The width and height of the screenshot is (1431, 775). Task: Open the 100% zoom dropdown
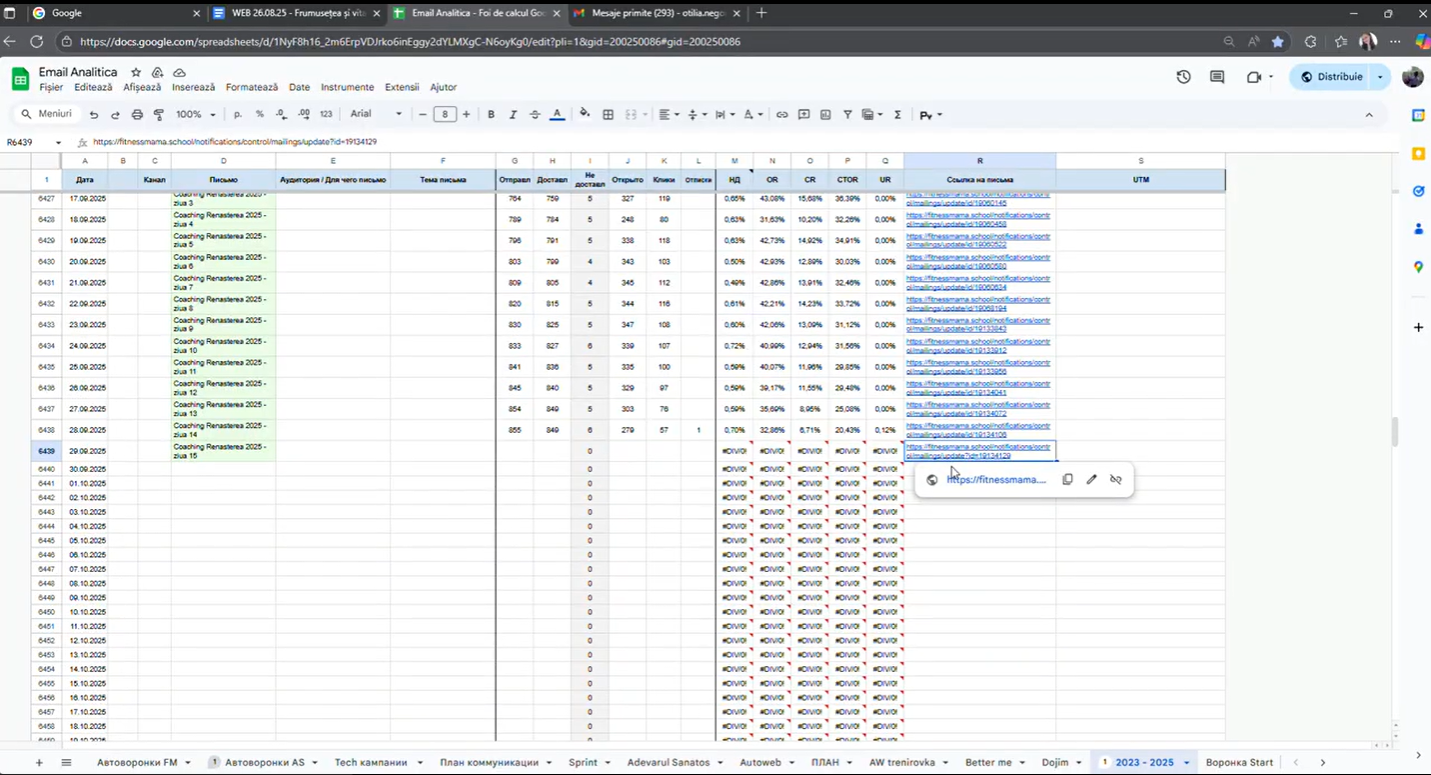coord(195,115)
